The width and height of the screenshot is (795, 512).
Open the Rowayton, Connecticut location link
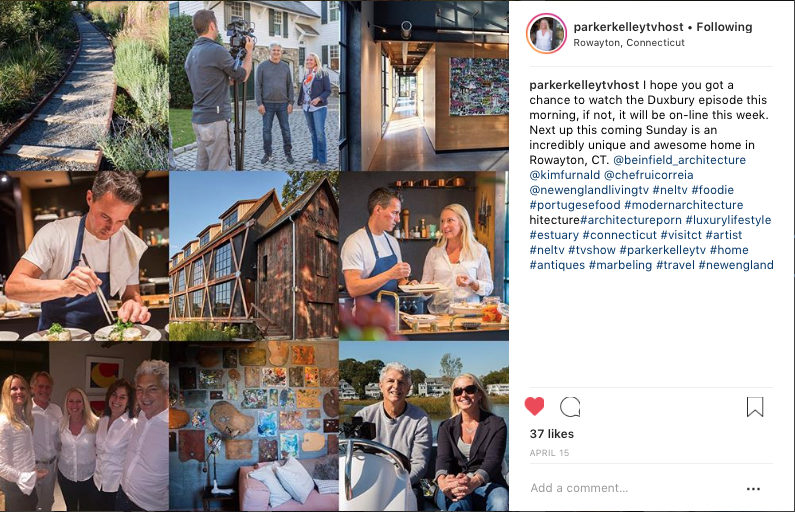point(629,43)
